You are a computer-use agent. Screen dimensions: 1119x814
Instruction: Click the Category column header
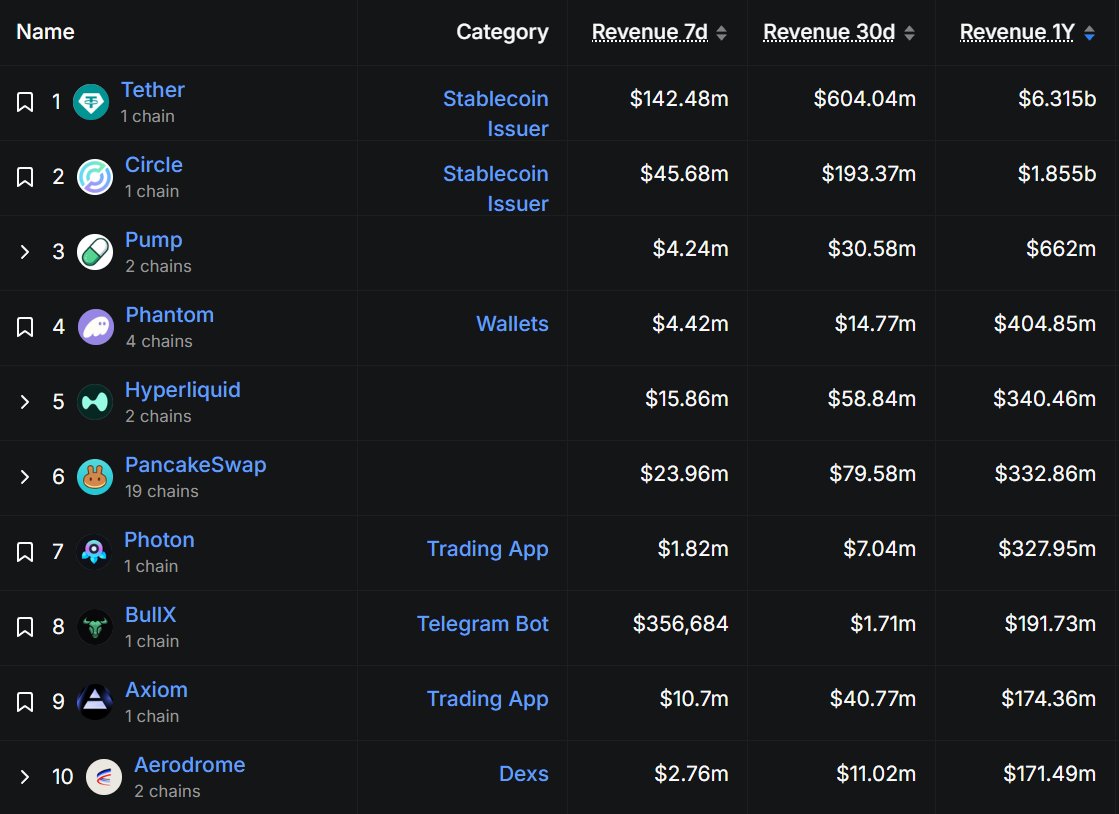pos(502,32)
